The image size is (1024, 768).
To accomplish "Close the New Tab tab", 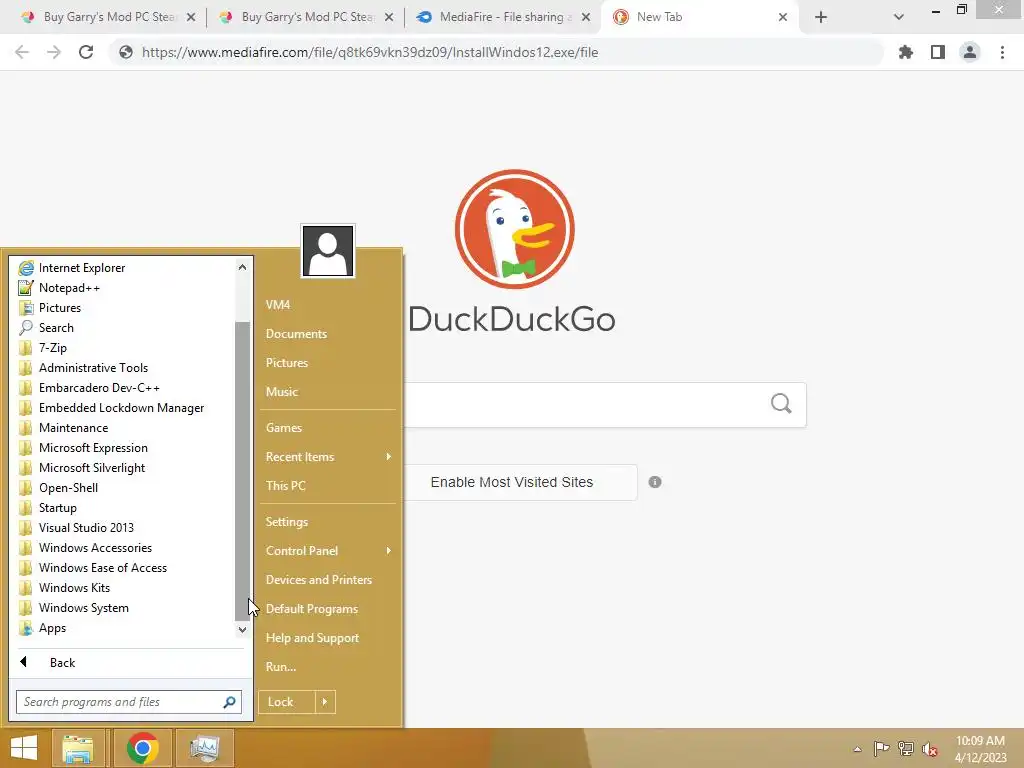I will [783, 18].
